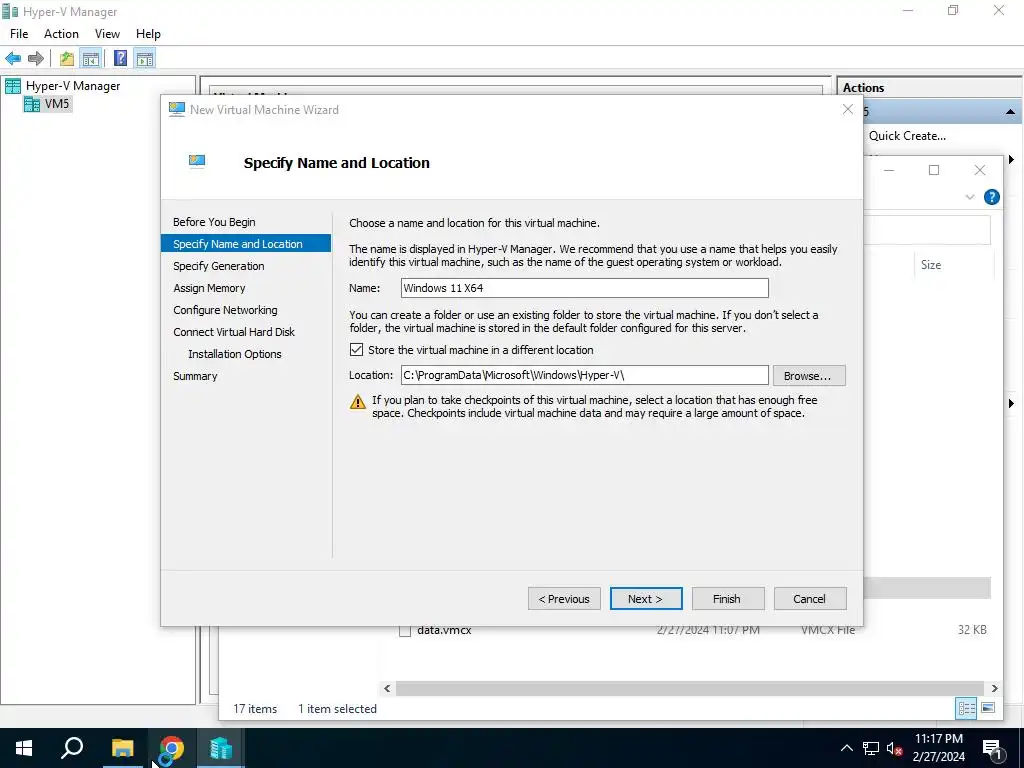
Task: Click the Cancel button
Action: tap(810, 599)
